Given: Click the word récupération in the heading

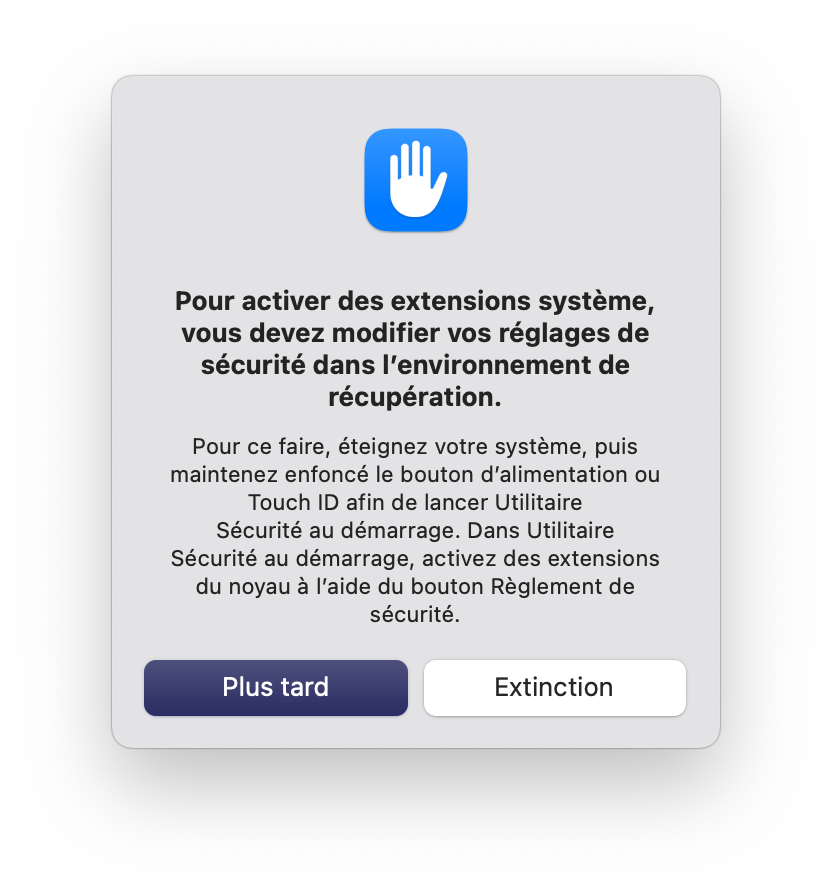Looking at the screenshot, I should (x=414, y=397).
